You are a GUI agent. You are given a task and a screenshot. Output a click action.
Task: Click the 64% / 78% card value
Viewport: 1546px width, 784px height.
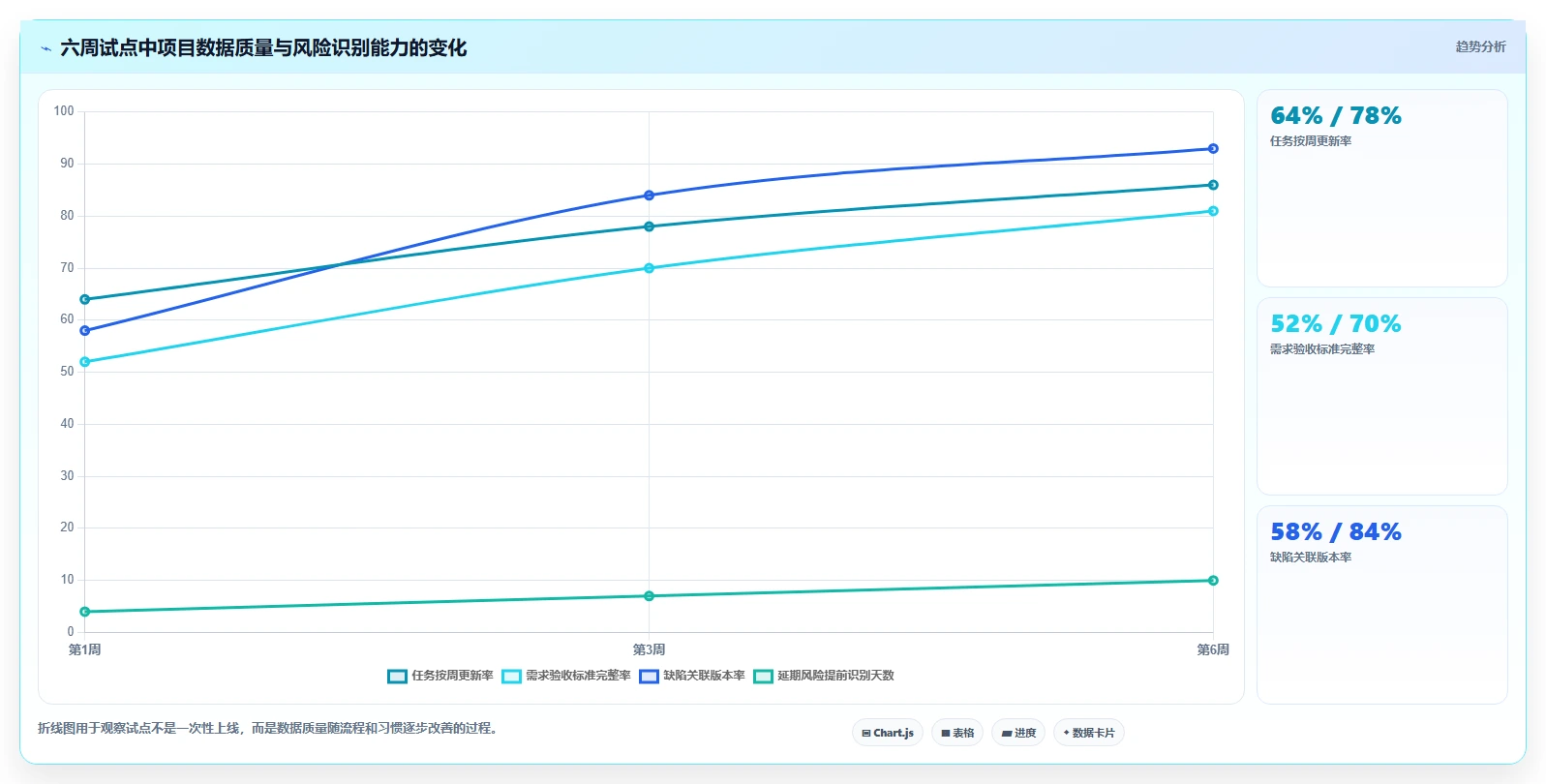coord(1336,116)
